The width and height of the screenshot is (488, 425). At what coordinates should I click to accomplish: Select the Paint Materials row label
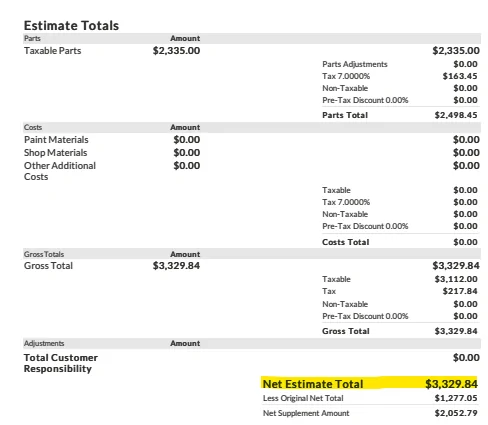pyautogui.click(x=56, y=140)
